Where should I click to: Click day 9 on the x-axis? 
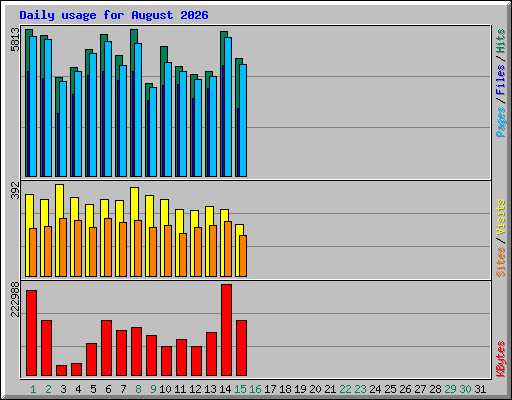(x=153, y=389)
